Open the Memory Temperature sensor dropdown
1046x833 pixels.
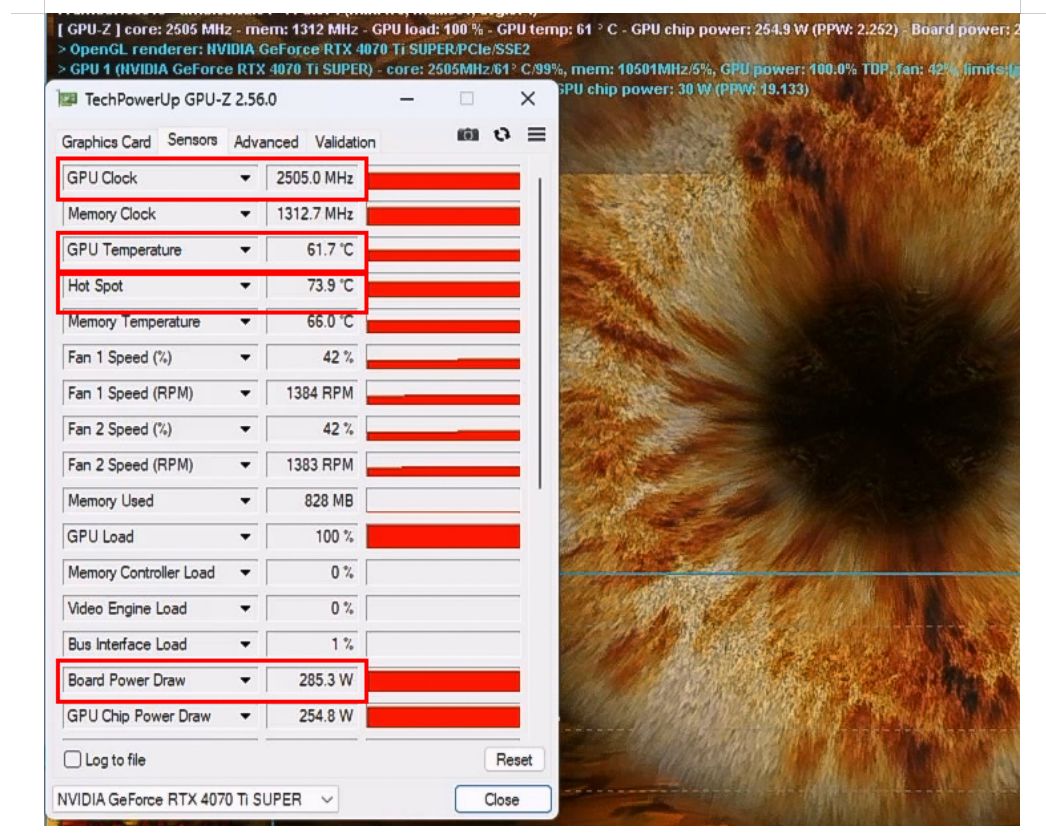(245, 321)
